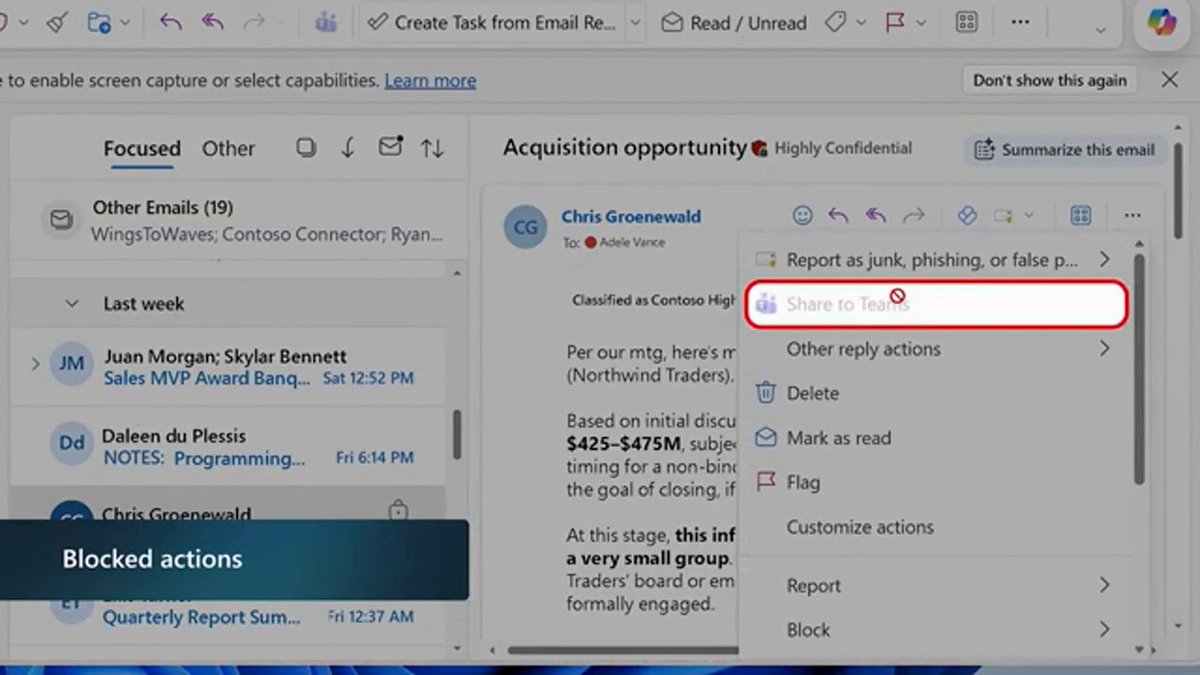The image size is (1200, 675).
Task: Select the Dd avatar for Daleen du Plessis
Action: (71, 442)
